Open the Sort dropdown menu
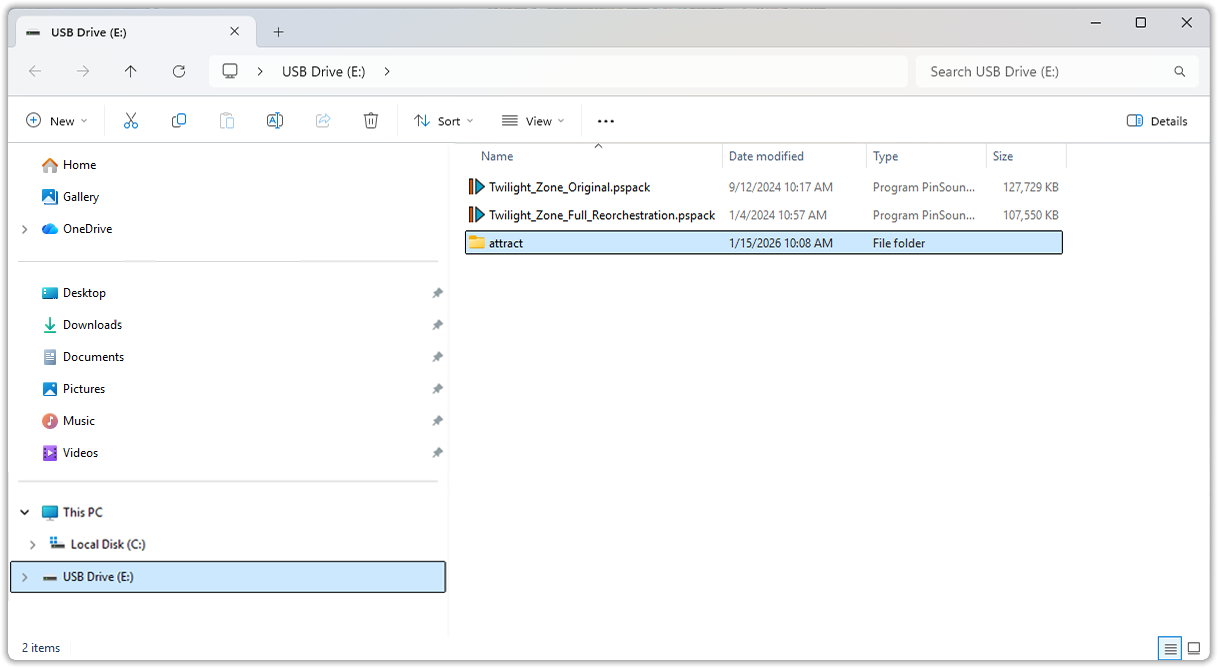This screenshot has width=1218, height=668. (x=444, y=121)
